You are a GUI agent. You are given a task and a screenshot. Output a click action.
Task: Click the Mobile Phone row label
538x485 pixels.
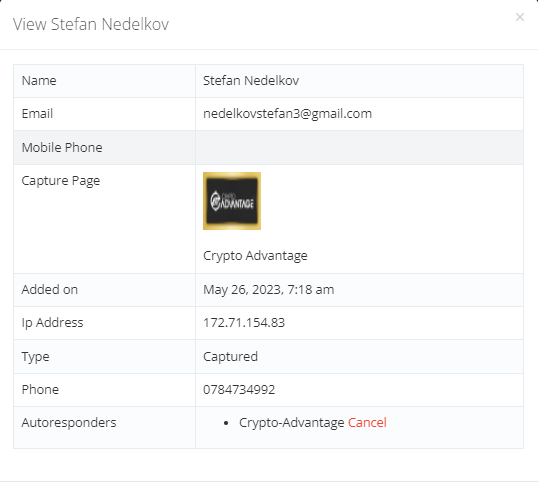coord(62,147)
